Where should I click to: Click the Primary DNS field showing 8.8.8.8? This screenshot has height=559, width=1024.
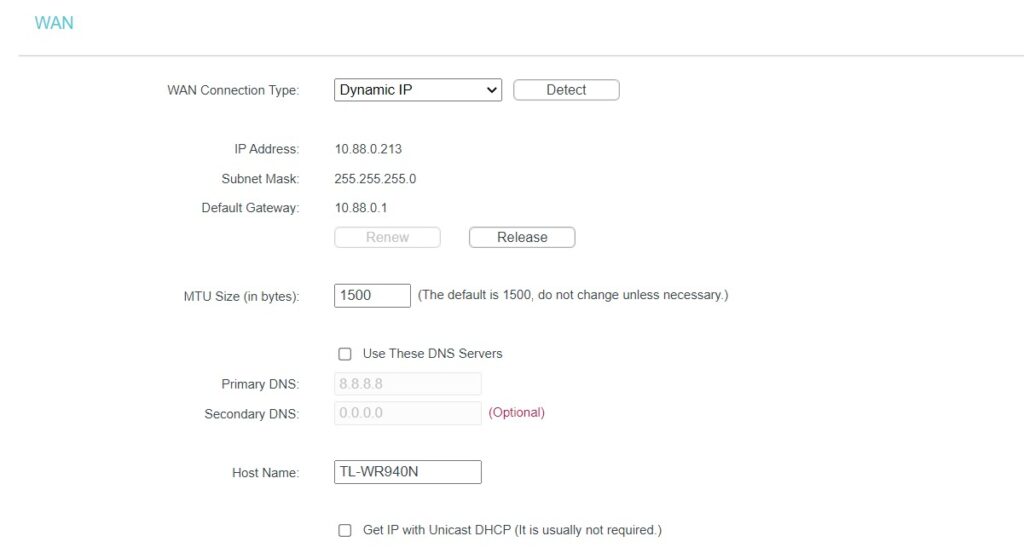(407, 384)
